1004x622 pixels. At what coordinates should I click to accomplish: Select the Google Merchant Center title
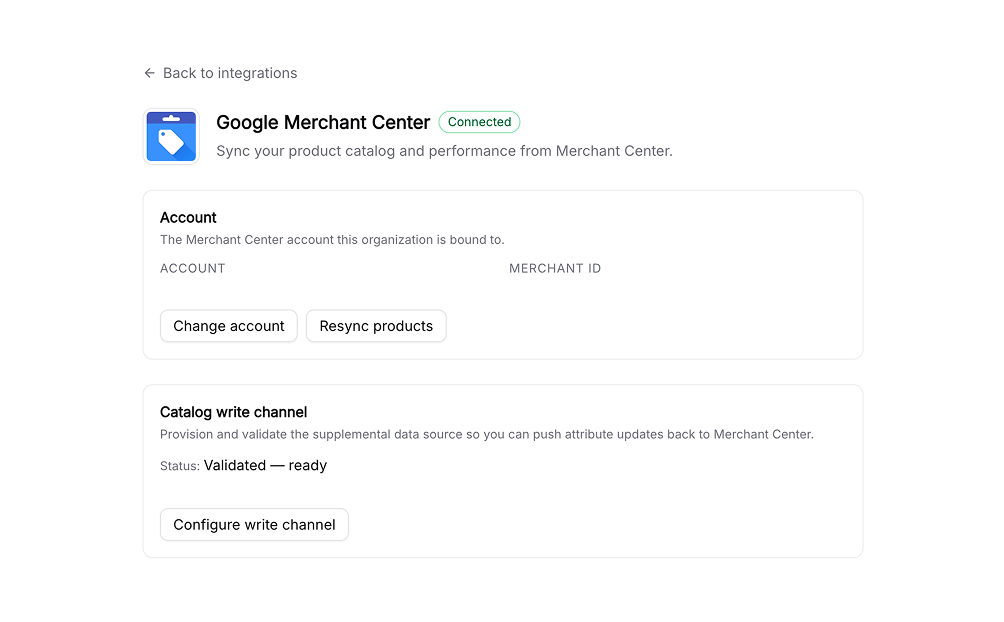(323, 122)
